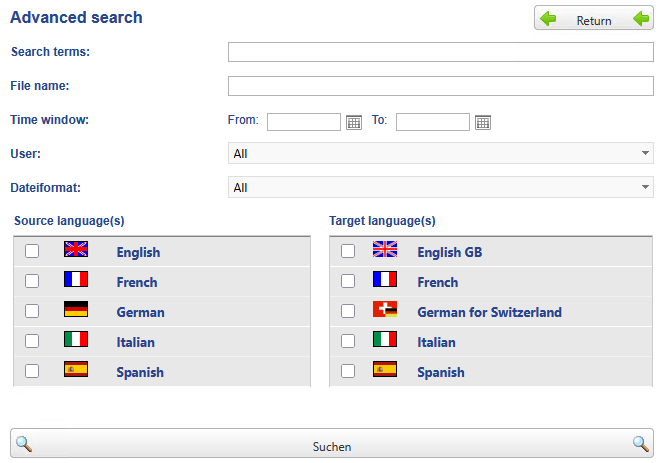
Task: Click the Spanish flag in source languages
Action: [x=76, y=370]
